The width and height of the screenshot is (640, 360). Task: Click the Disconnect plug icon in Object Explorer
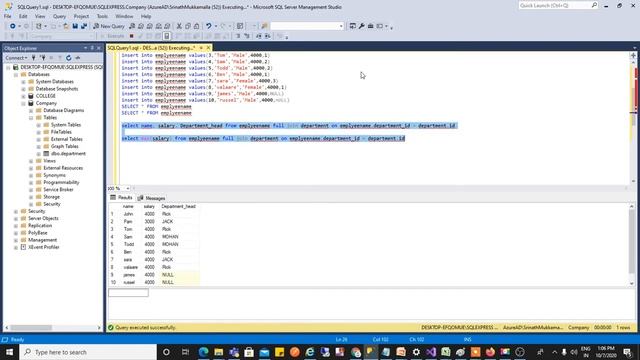[x=42, y=58]
